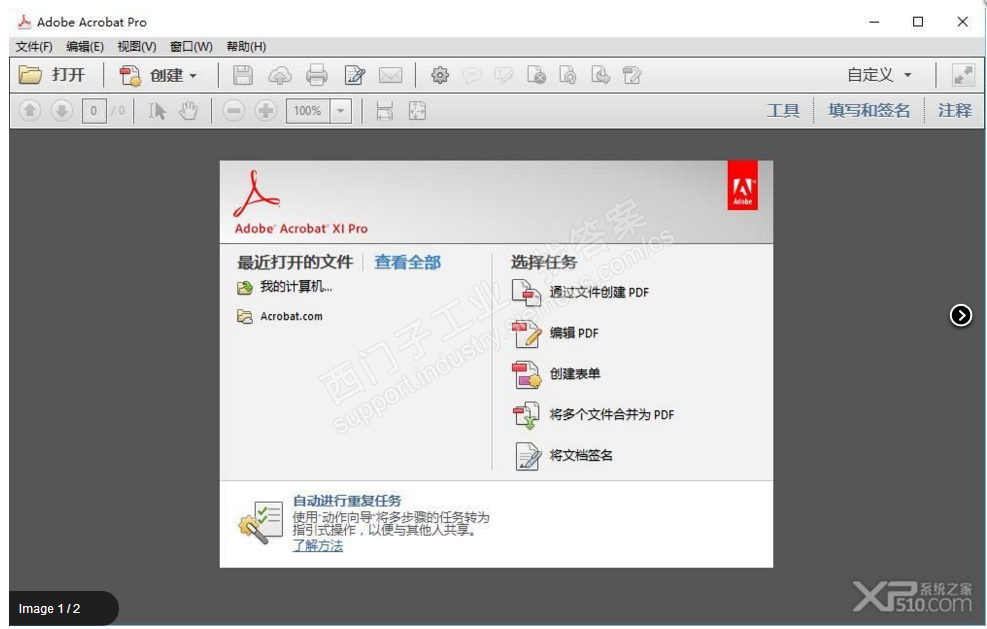Screen dimensions: 987x629
Task: Click the Open folder icon
Action: coord(30,75)
